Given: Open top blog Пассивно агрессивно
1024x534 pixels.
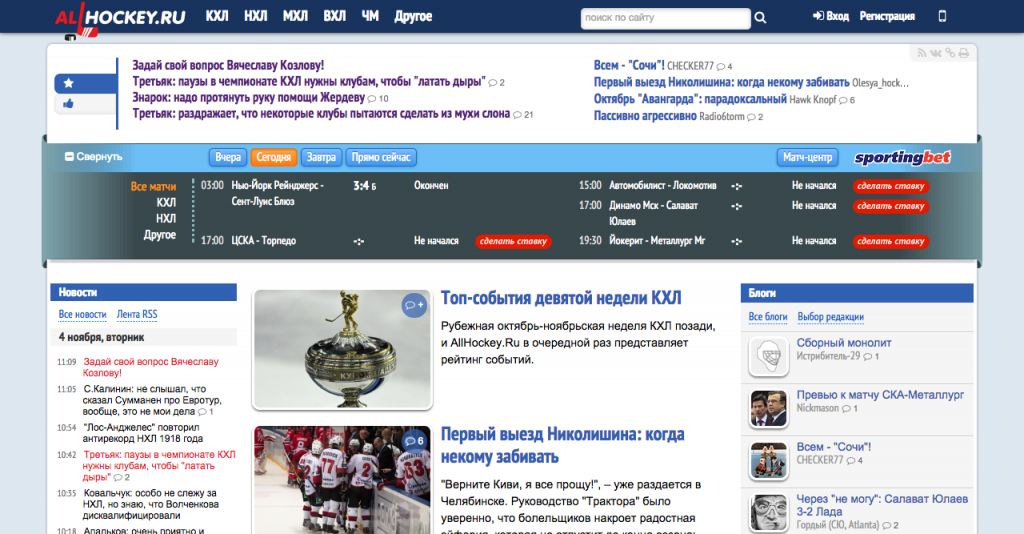Looking at the screenshot, I should coord(645,116).
